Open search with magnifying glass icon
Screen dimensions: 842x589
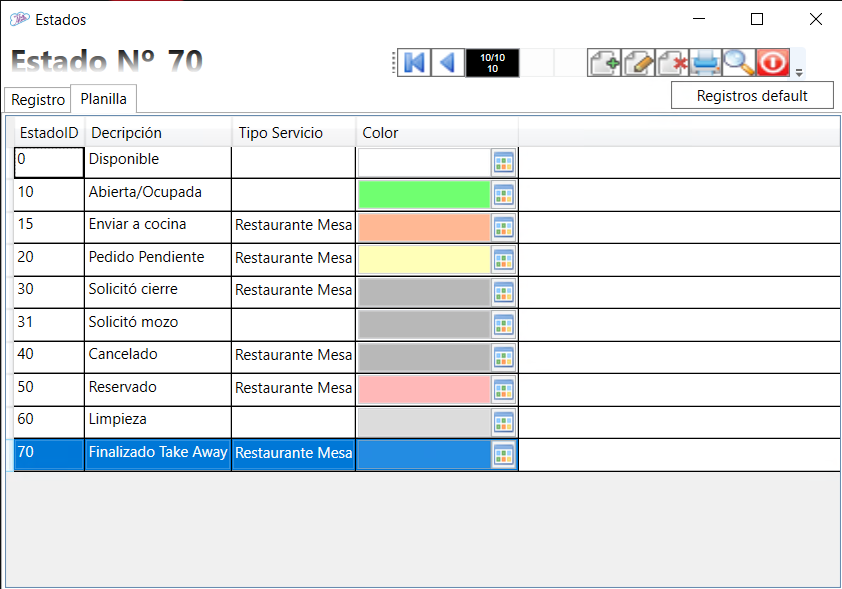click(739, 62)
